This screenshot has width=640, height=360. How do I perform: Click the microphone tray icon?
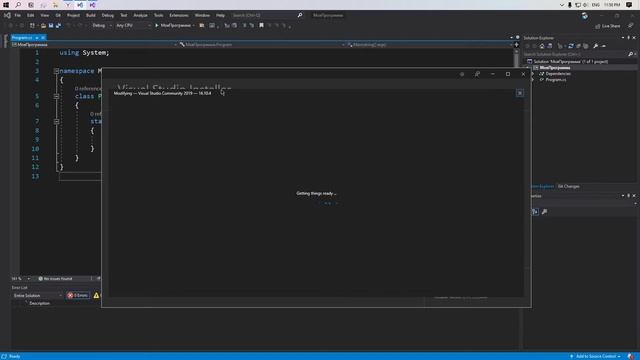(x=570, y=5)
